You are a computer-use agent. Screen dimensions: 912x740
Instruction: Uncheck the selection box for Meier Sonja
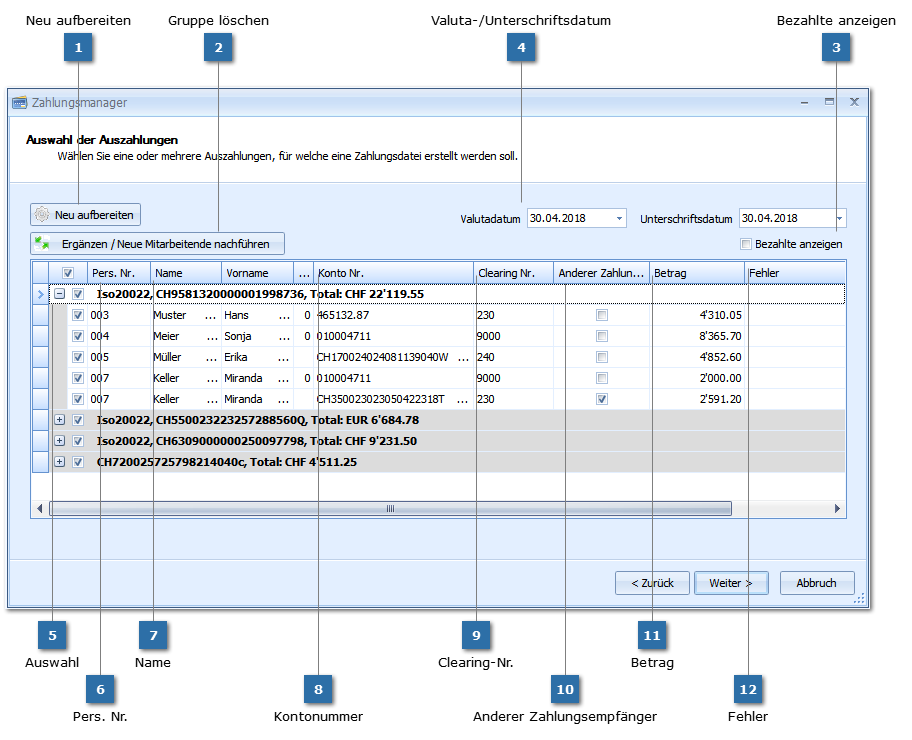[78, 336]
